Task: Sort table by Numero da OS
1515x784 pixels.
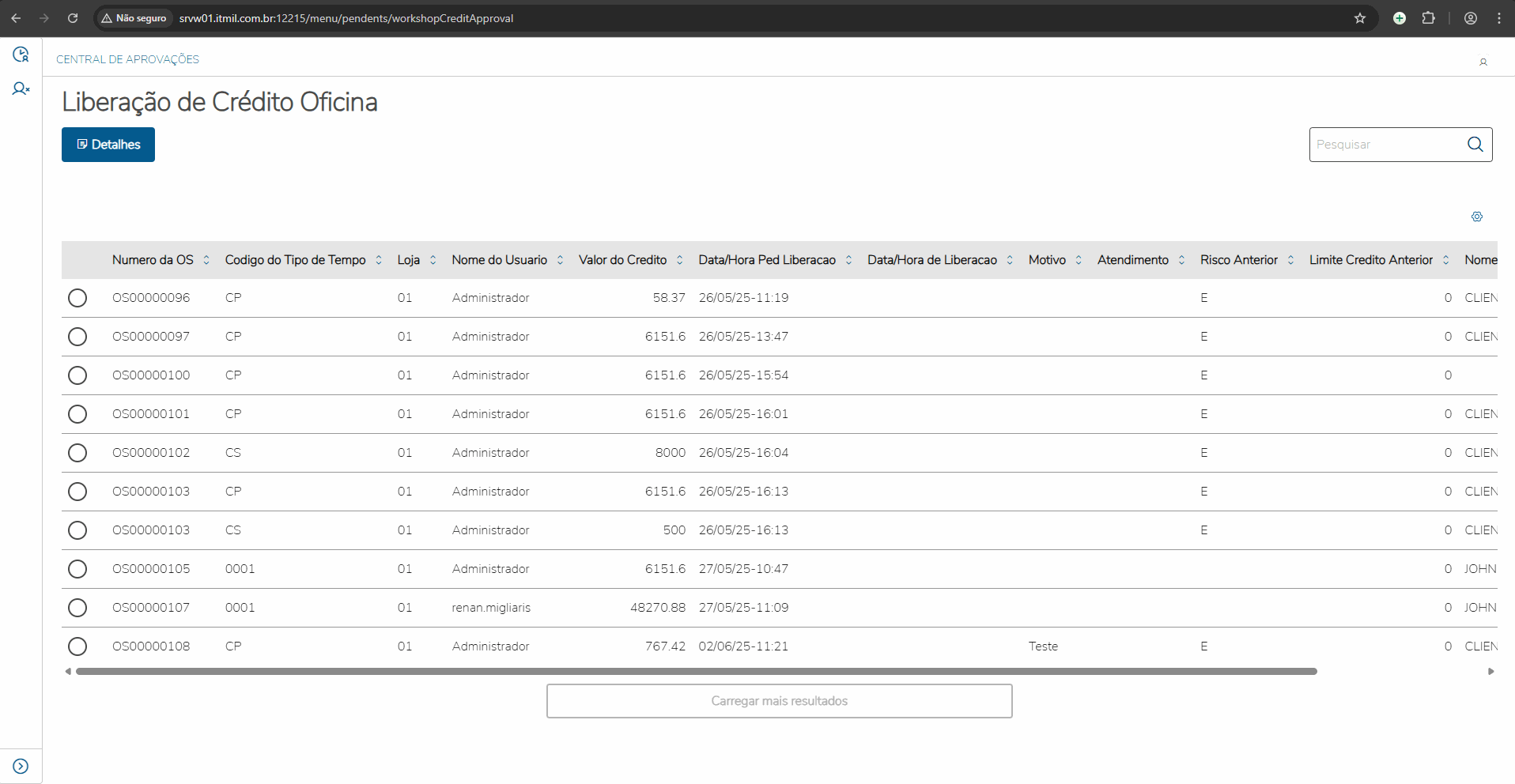Action: coord(206,260)
